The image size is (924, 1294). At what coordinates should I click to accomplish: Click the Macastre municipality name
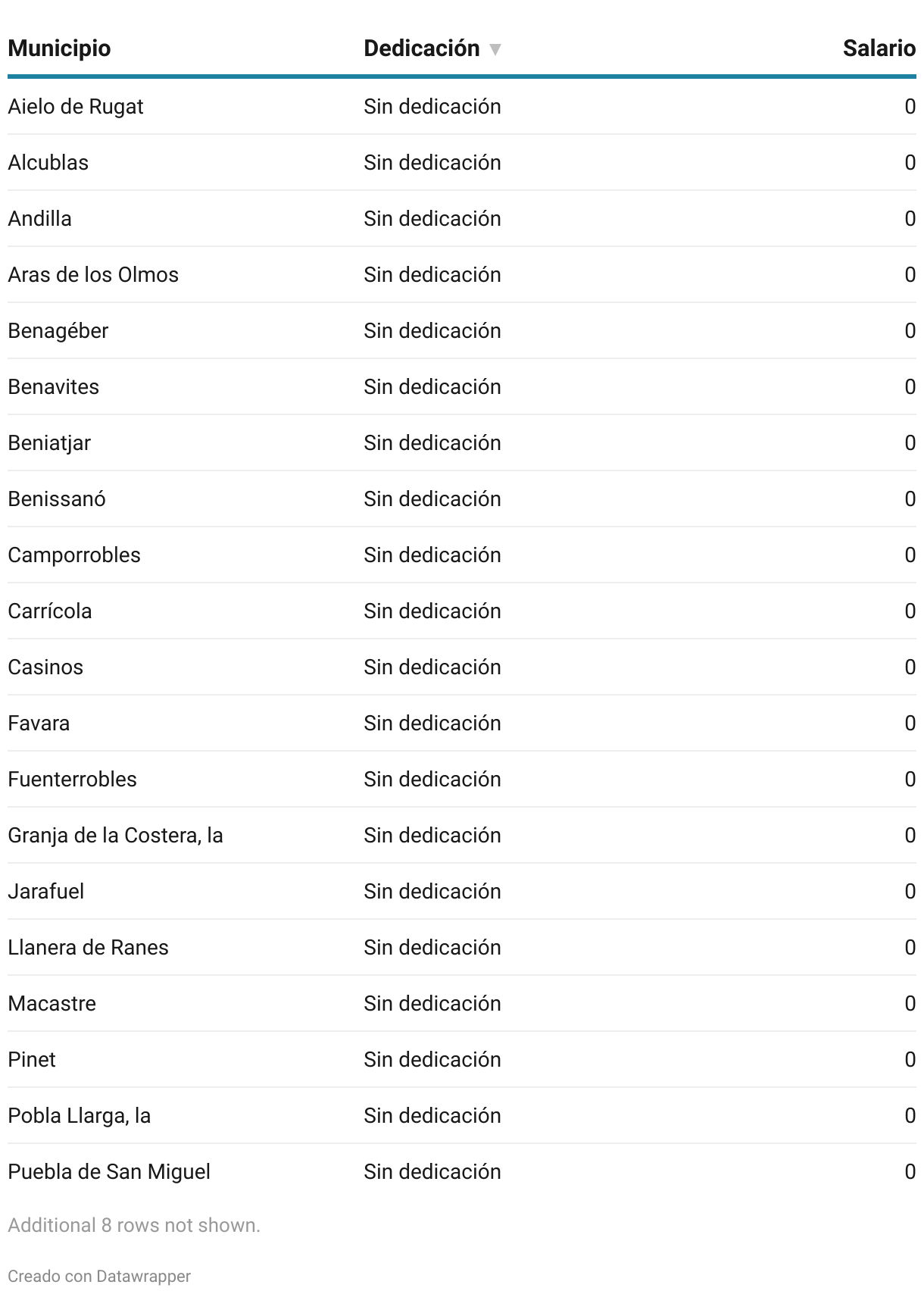pyautogui.click(x=52, y=1004)
